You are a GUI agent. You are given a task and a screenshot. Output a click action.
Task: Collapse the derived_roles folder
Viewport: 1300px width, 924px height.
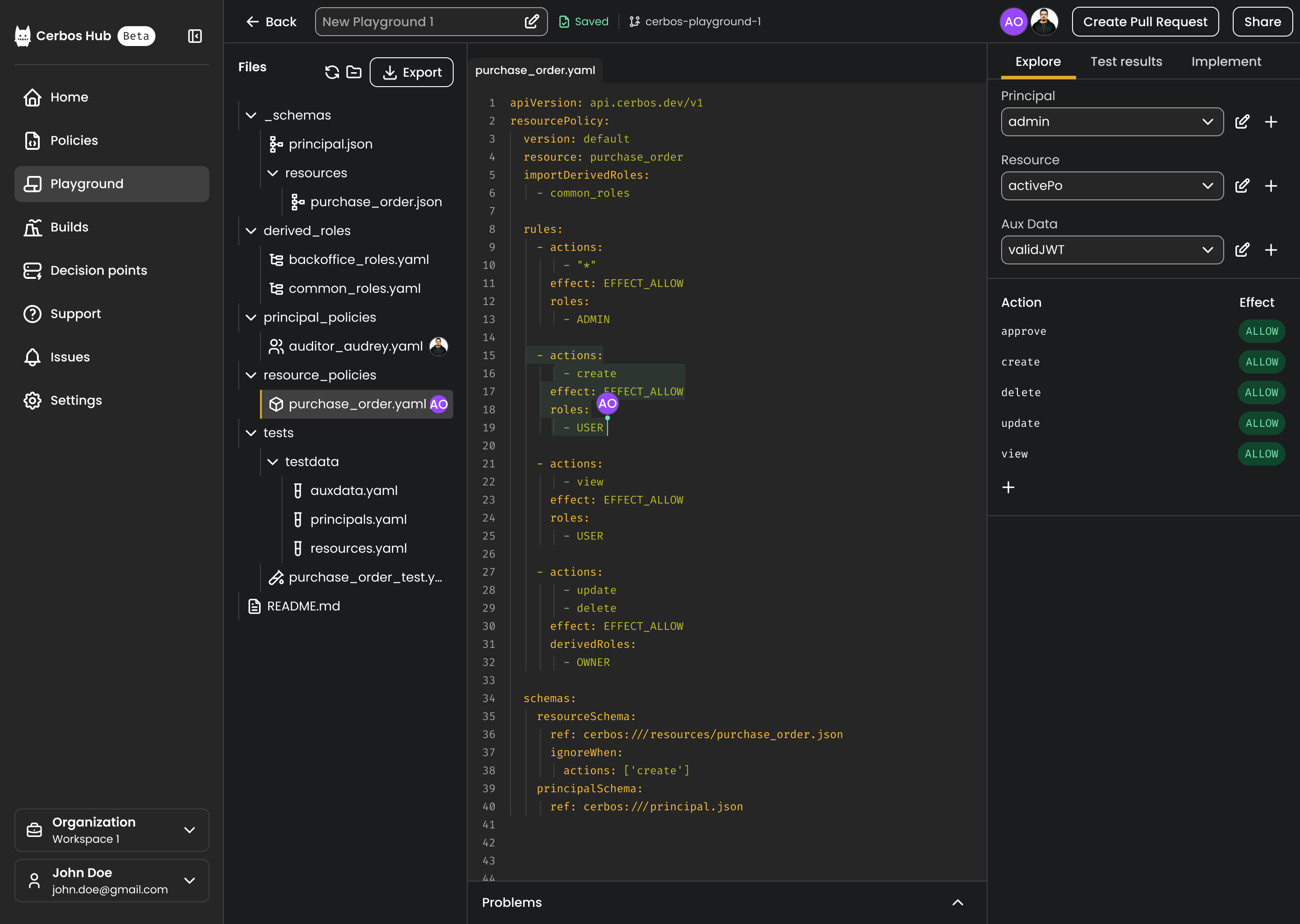tap(251, 231)
